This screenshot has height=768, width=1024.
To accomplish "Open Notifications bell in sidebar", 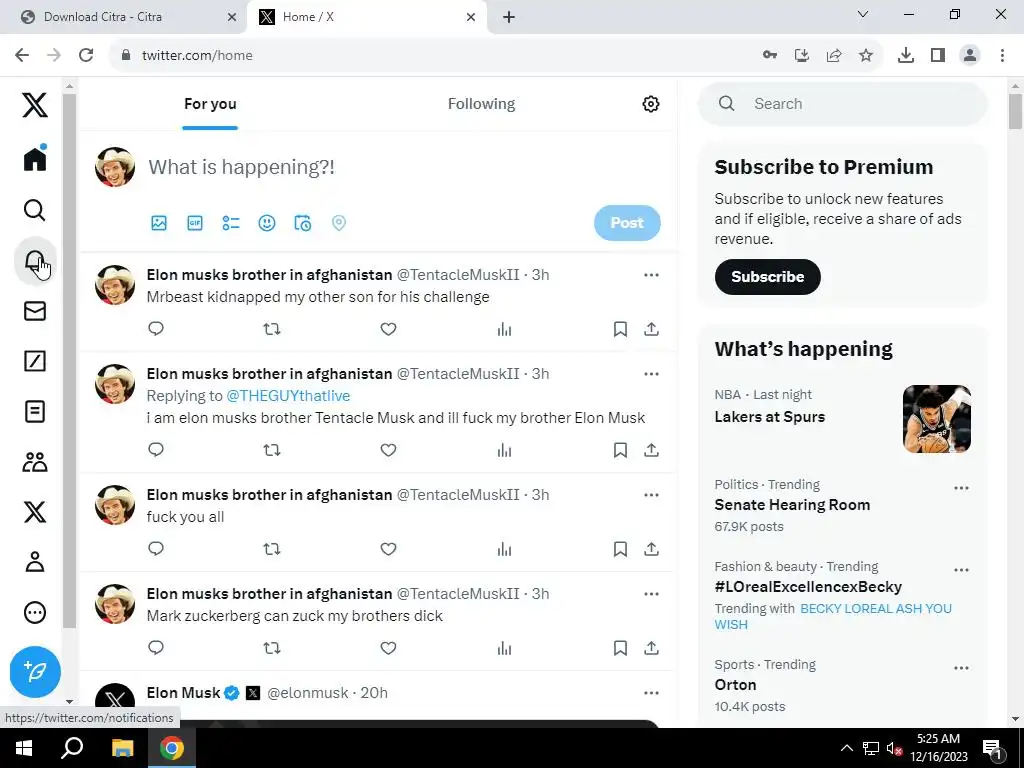I will coord(35,261).
